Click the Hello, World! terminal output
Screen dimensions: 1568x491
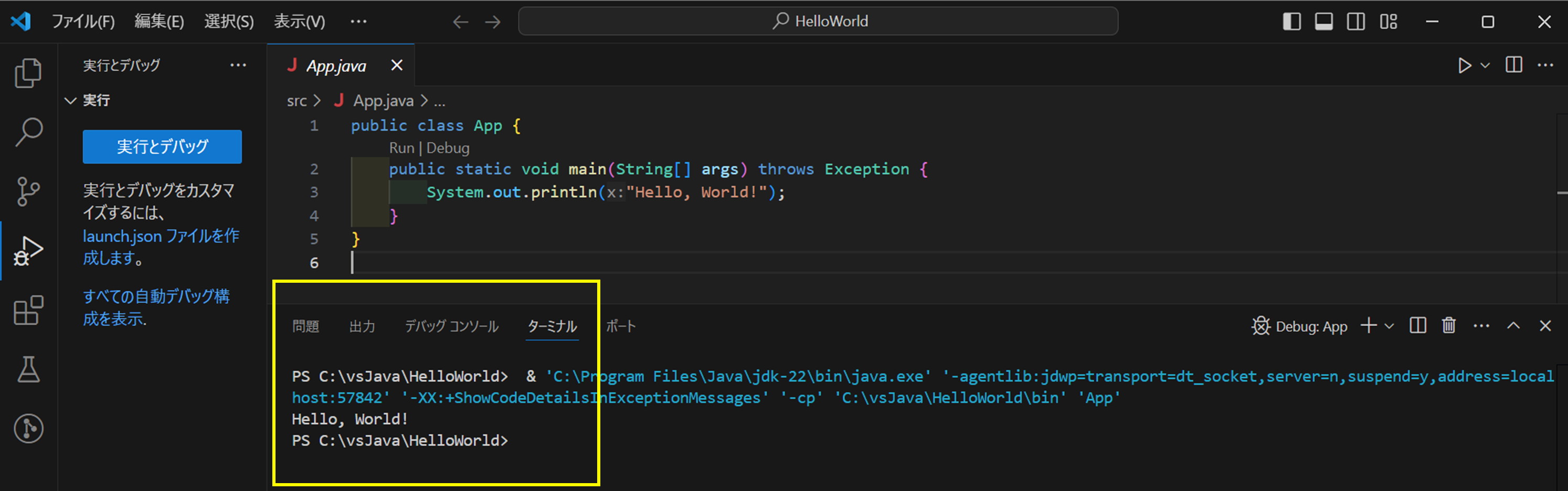point(349,419)
